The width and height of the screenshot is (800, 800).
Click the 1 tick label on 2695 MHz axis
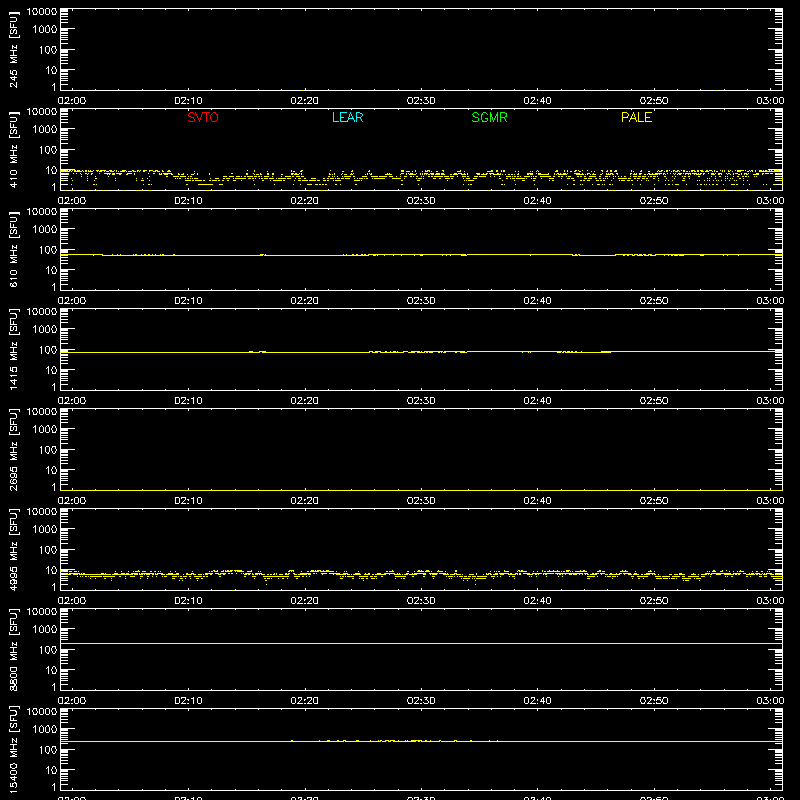tap(54, 487)
